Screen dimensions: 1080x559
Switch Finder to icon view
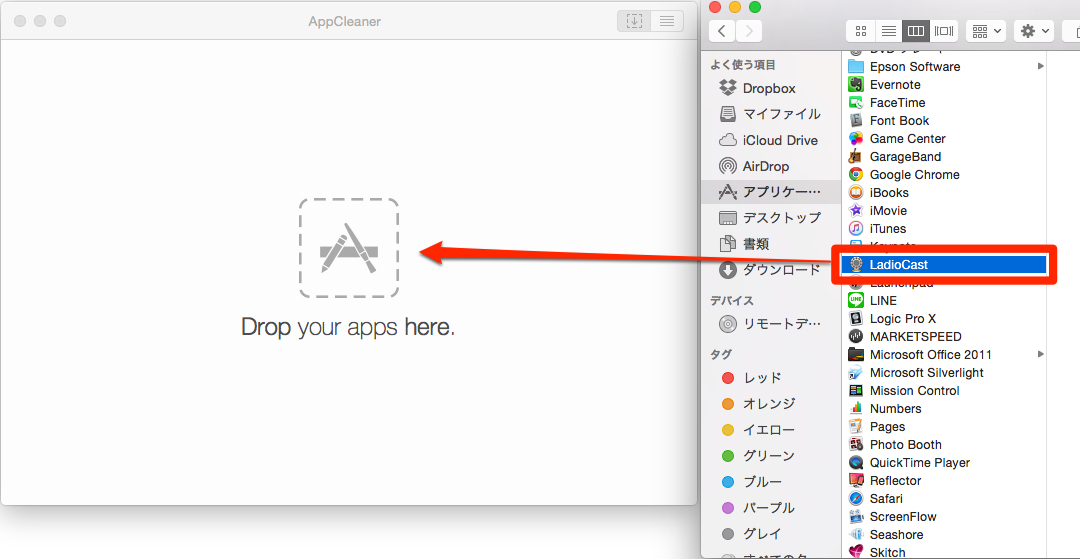pos(860,31)
